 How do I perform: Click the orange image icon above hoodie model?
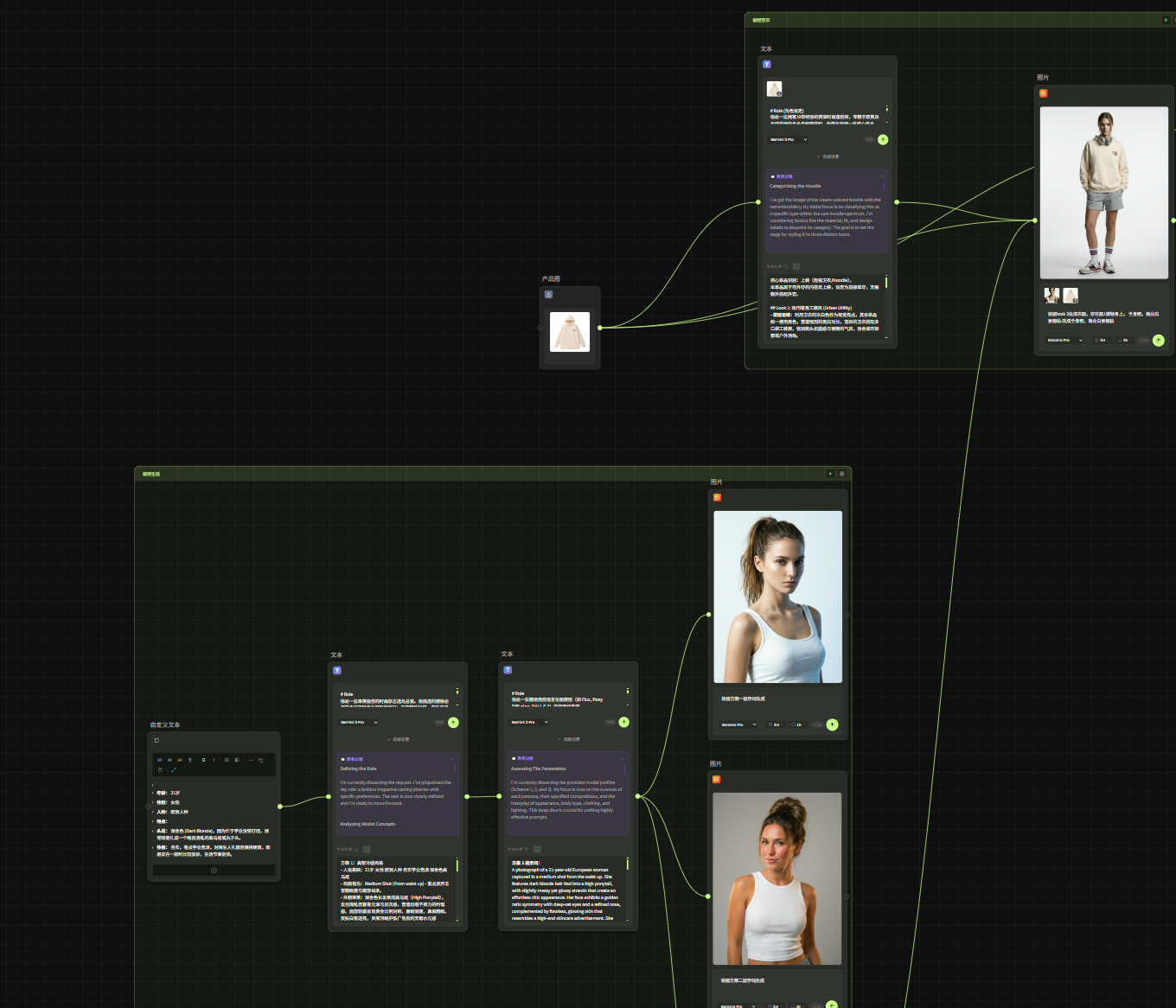[1044, 93]
